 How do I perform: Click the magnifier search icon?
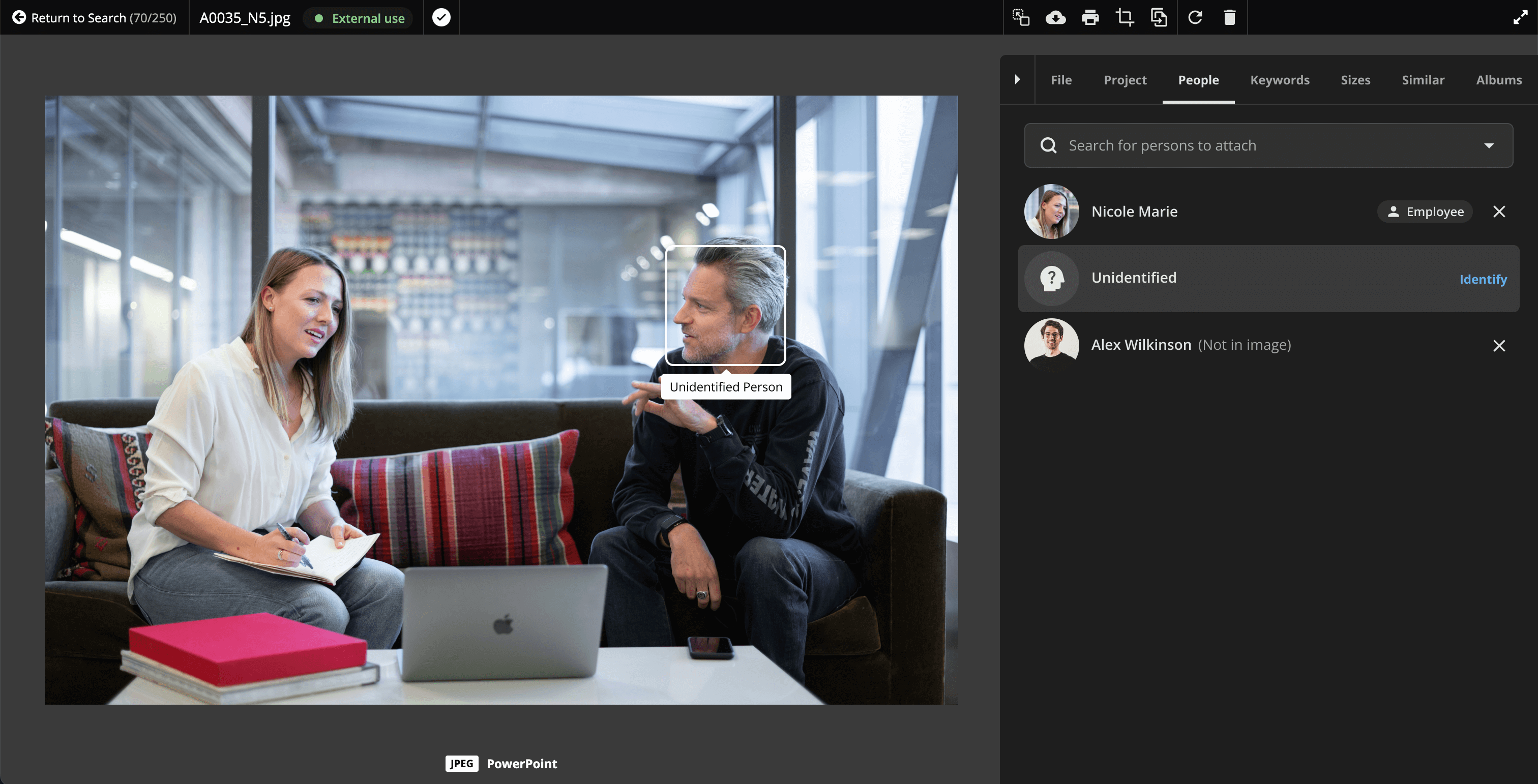[1048, 145]
